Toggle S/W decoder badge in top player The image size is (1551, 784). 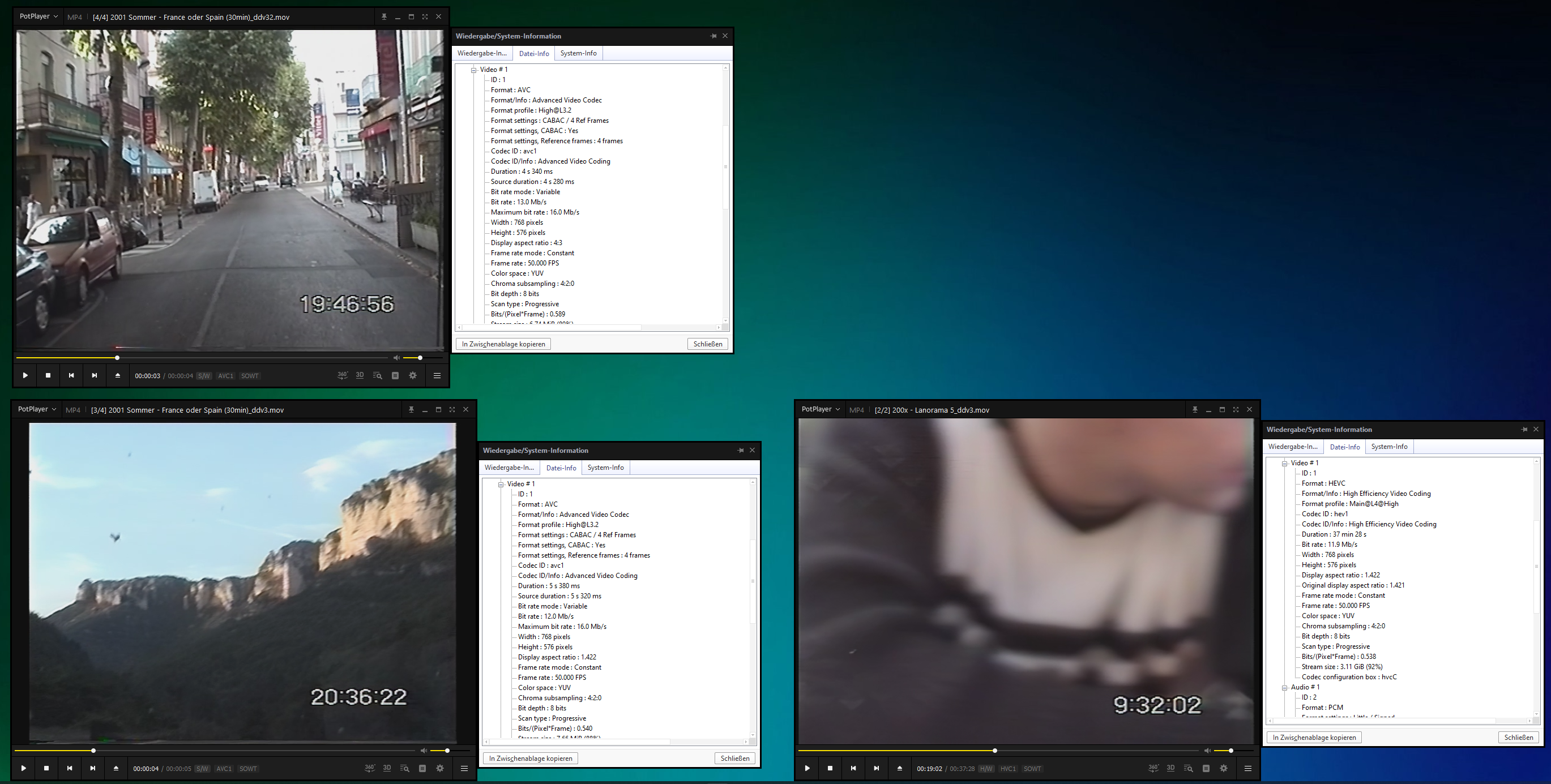click(x=204, y=376)
